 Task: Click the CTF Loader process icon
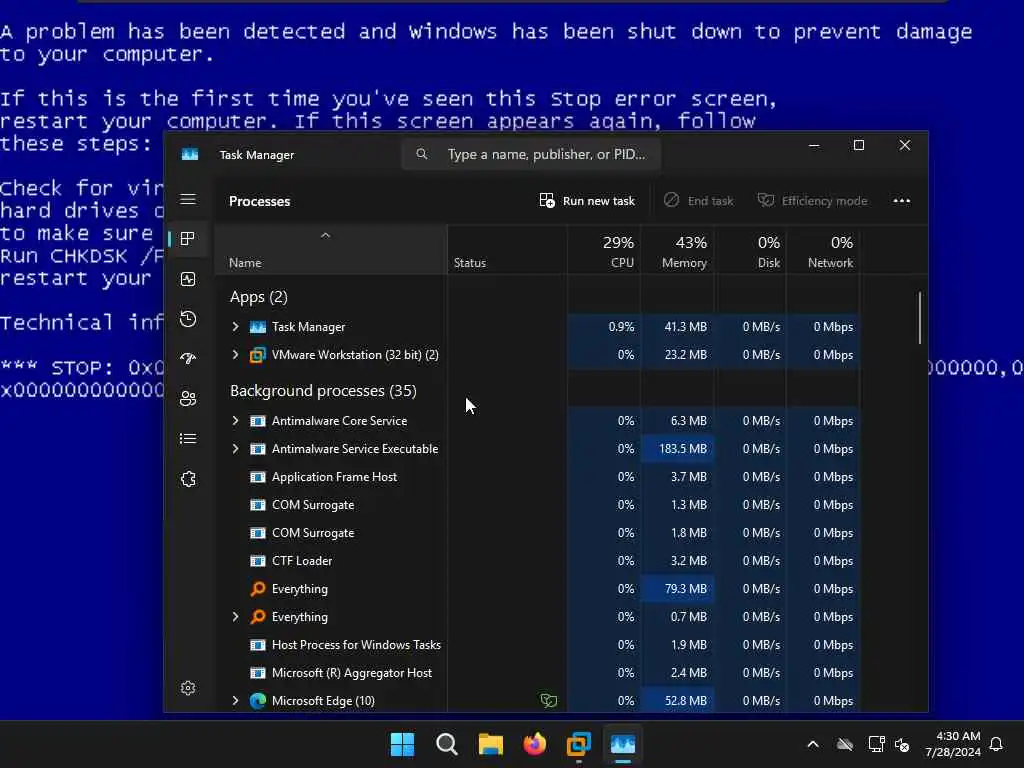258,561
